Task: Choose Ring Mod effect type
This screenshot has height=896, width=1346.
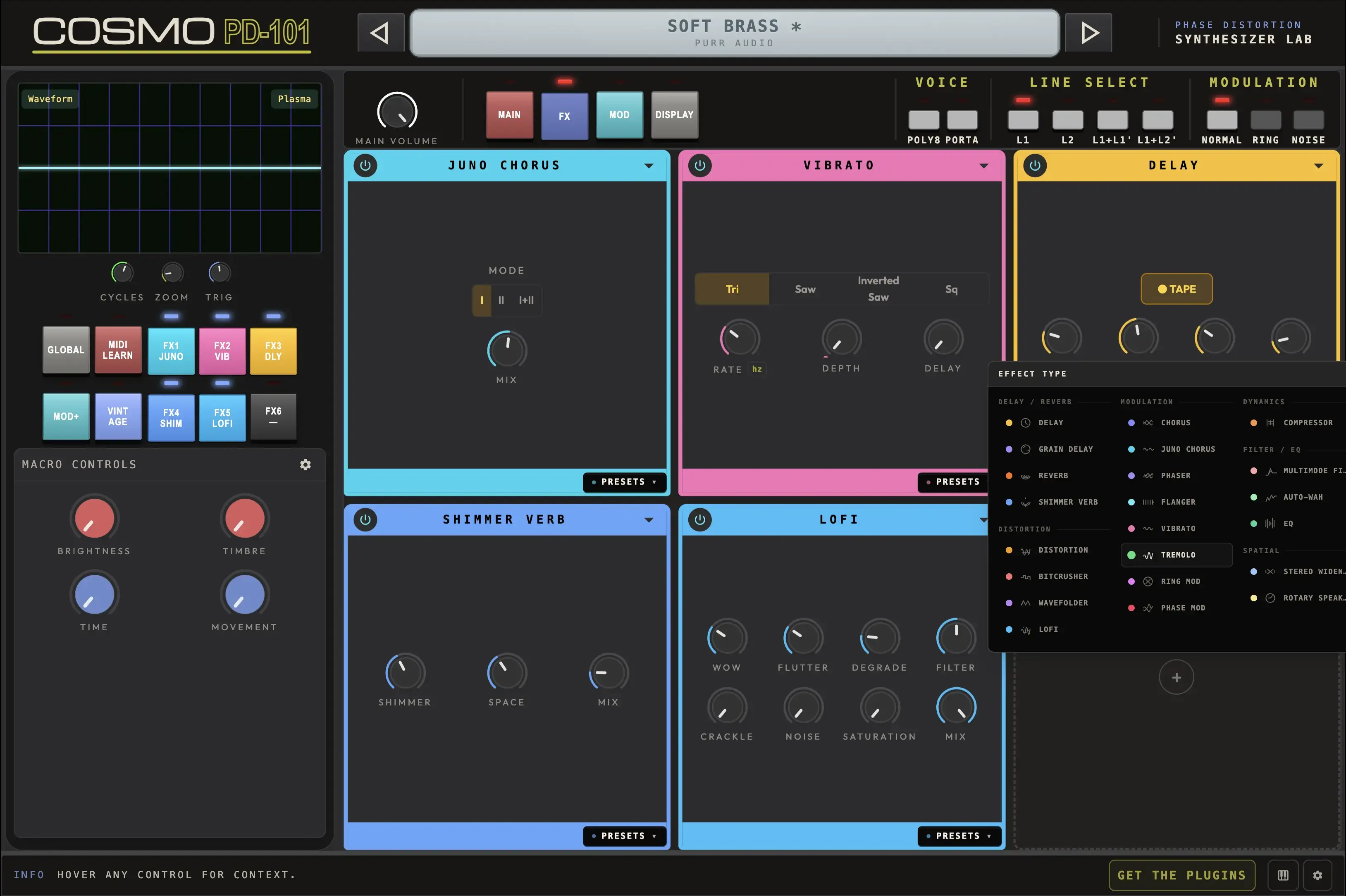Action: (1177, 581)
